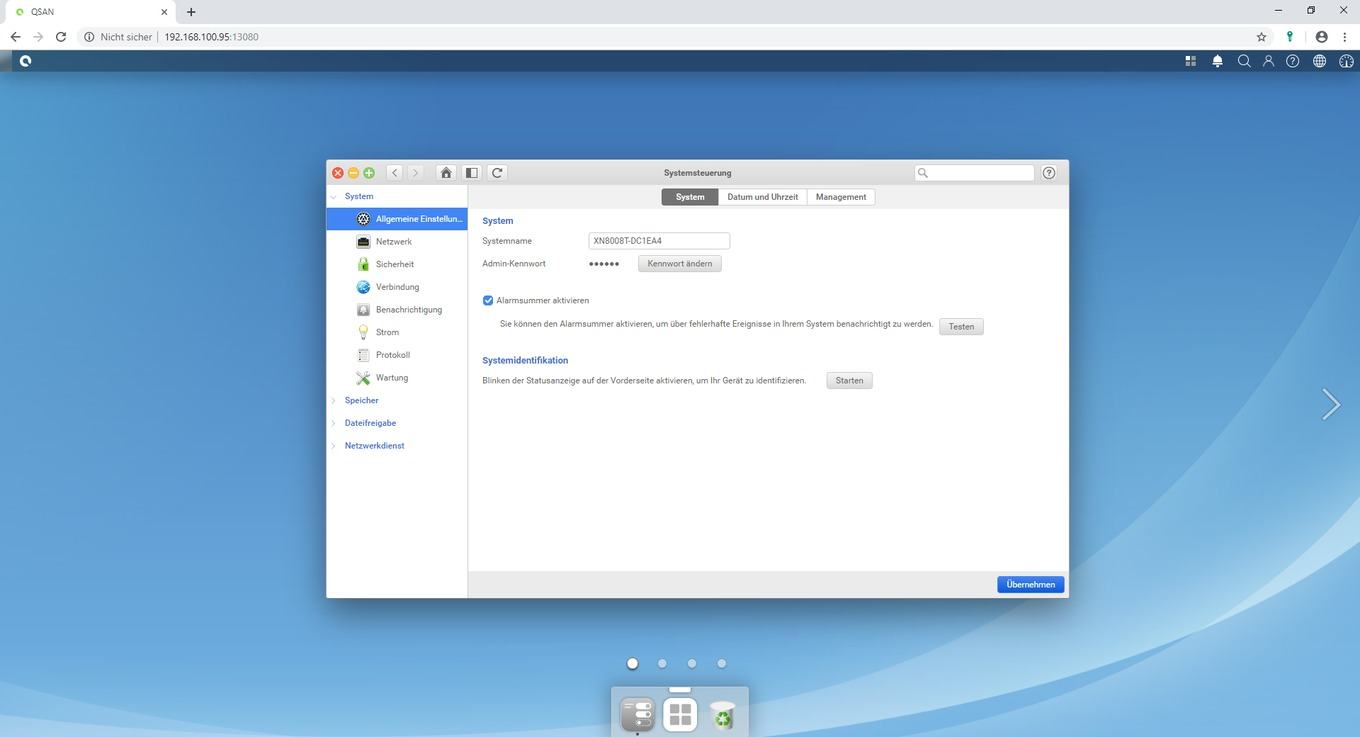Open the search magnifier in top bar

click(x=1244, y=61)
